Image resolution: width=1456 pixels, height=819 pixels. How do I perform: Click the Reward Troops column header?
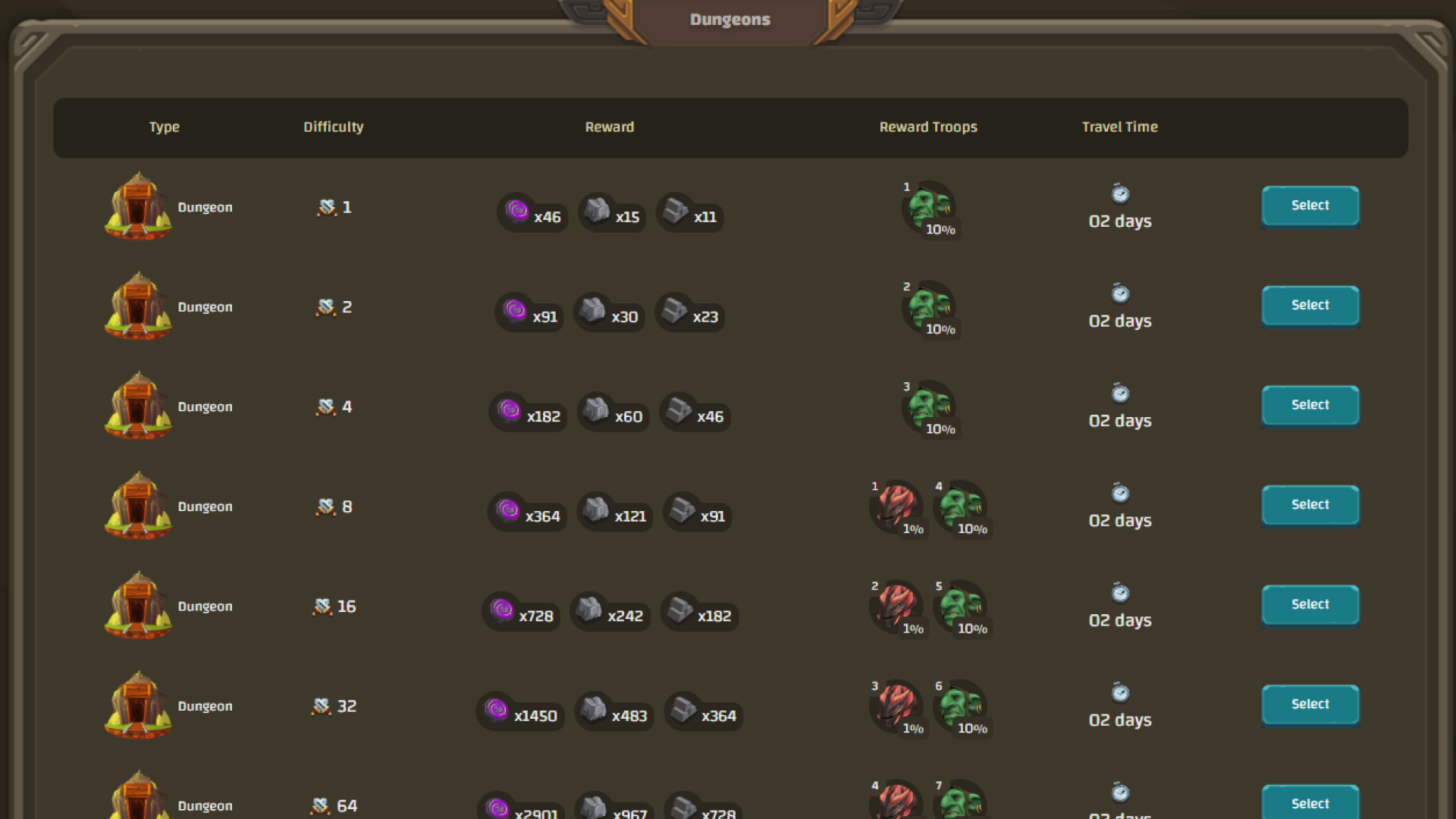(928, 127)
